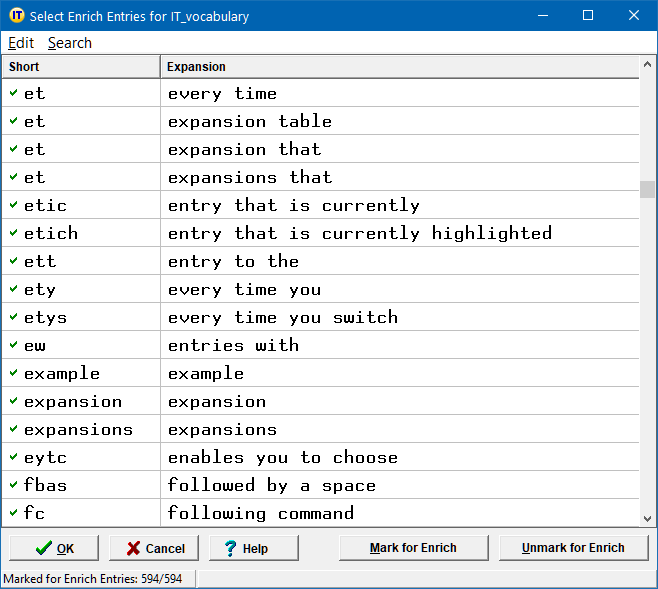Select the 'entry that is currently highlighted' row
This screenshot has height=589, width=658.
(360, 233)
